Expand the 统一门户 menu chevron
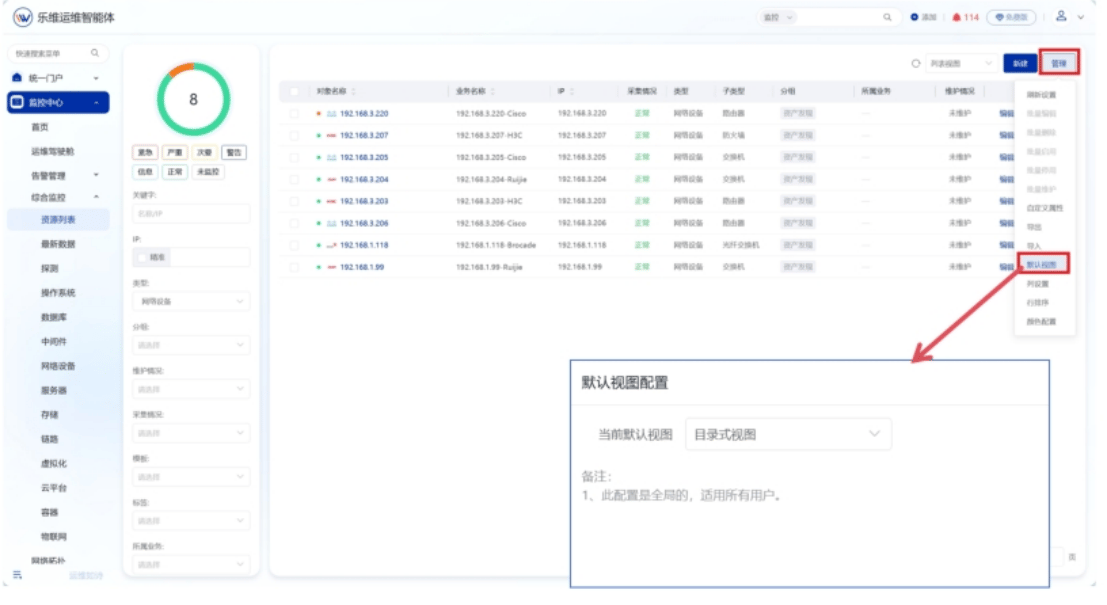1107x605 pixels. (x=96, y=78)
